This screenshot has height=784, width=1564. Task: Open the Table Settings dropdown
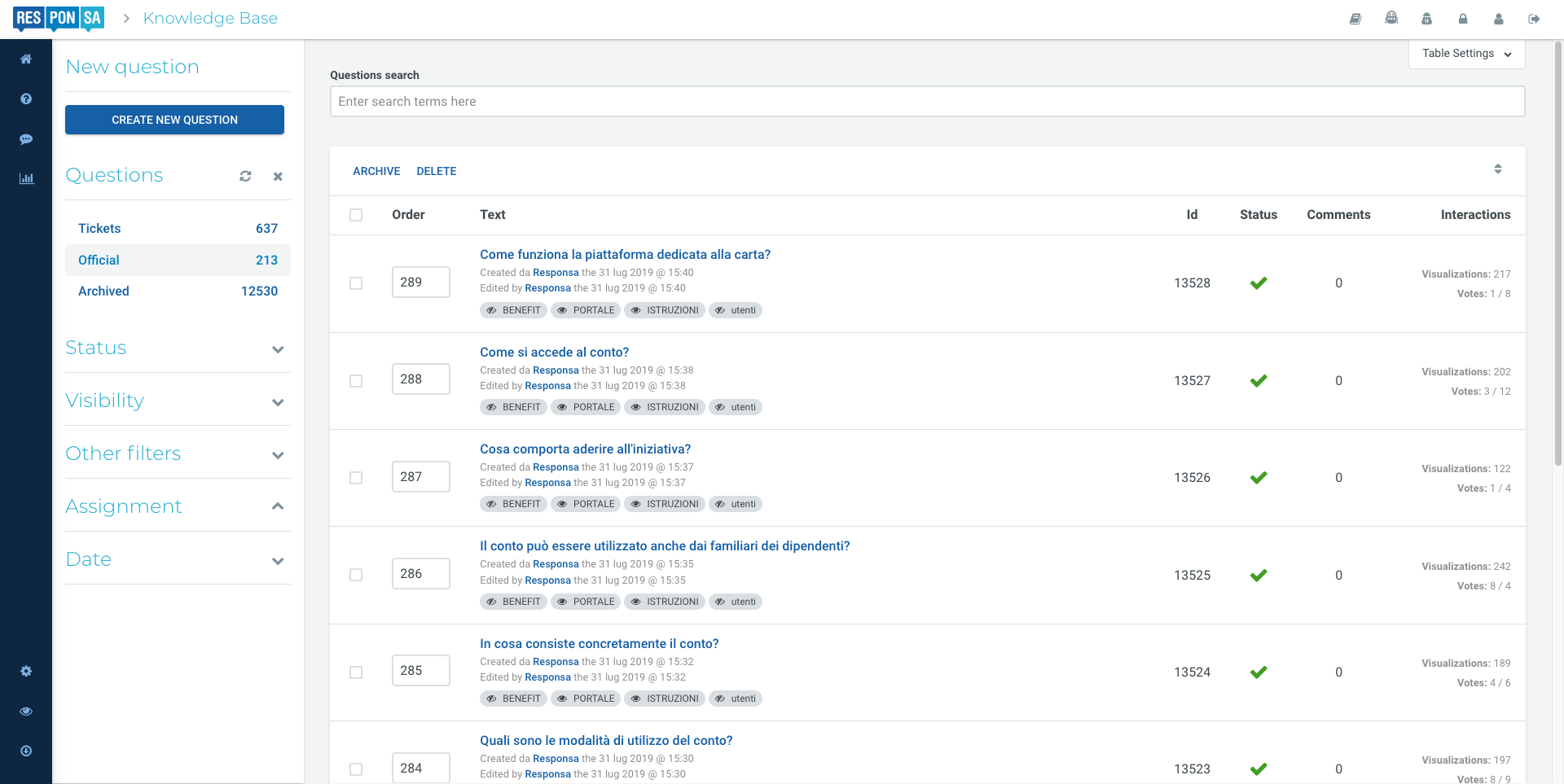pos(1466,54)
